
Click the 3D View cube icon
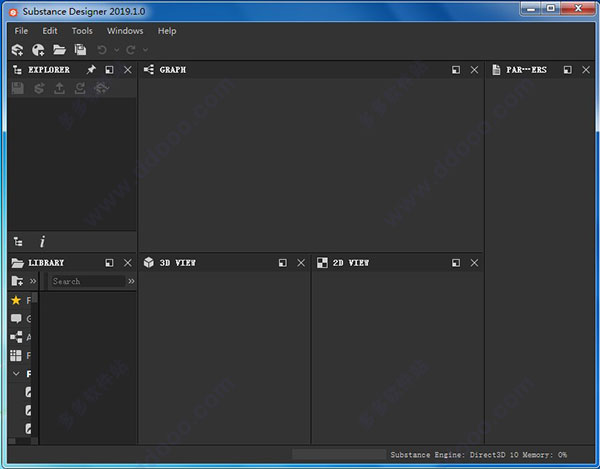point(148,262)
